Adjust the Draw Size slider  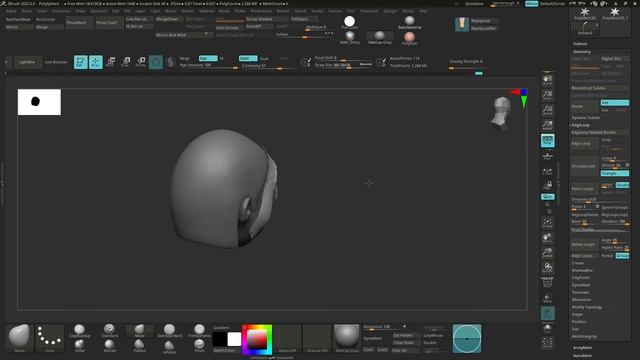click(343, 65)
